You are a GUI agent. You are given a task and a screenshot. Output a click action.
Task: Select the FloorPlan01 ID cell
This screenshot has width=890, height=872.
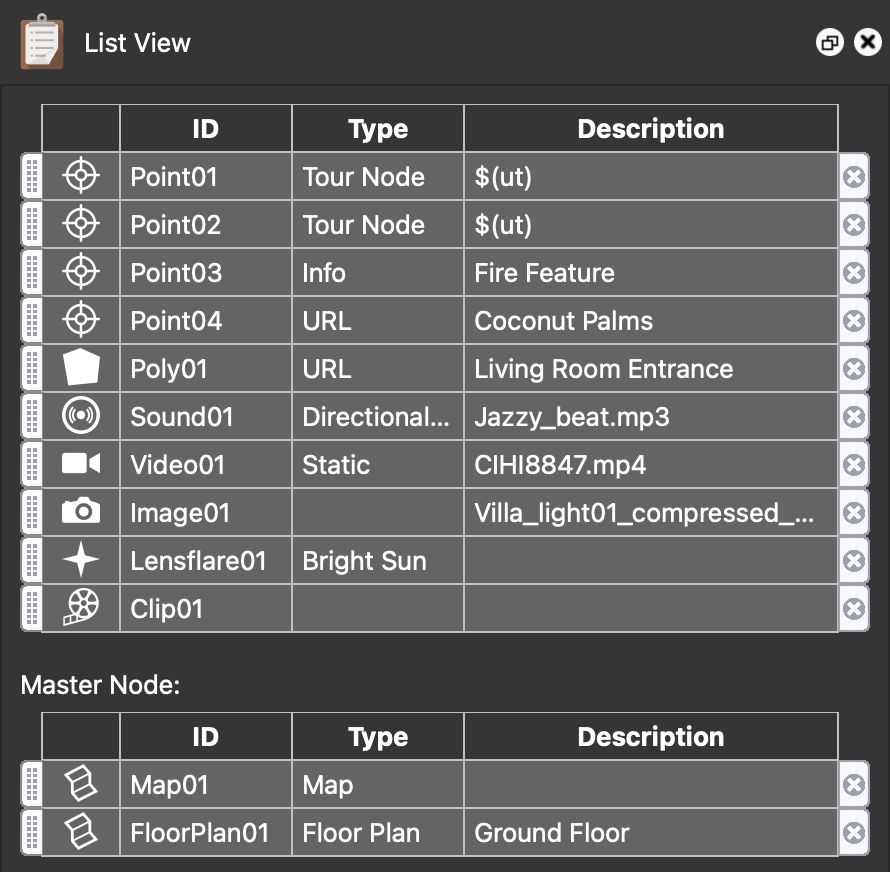point(205,832)
